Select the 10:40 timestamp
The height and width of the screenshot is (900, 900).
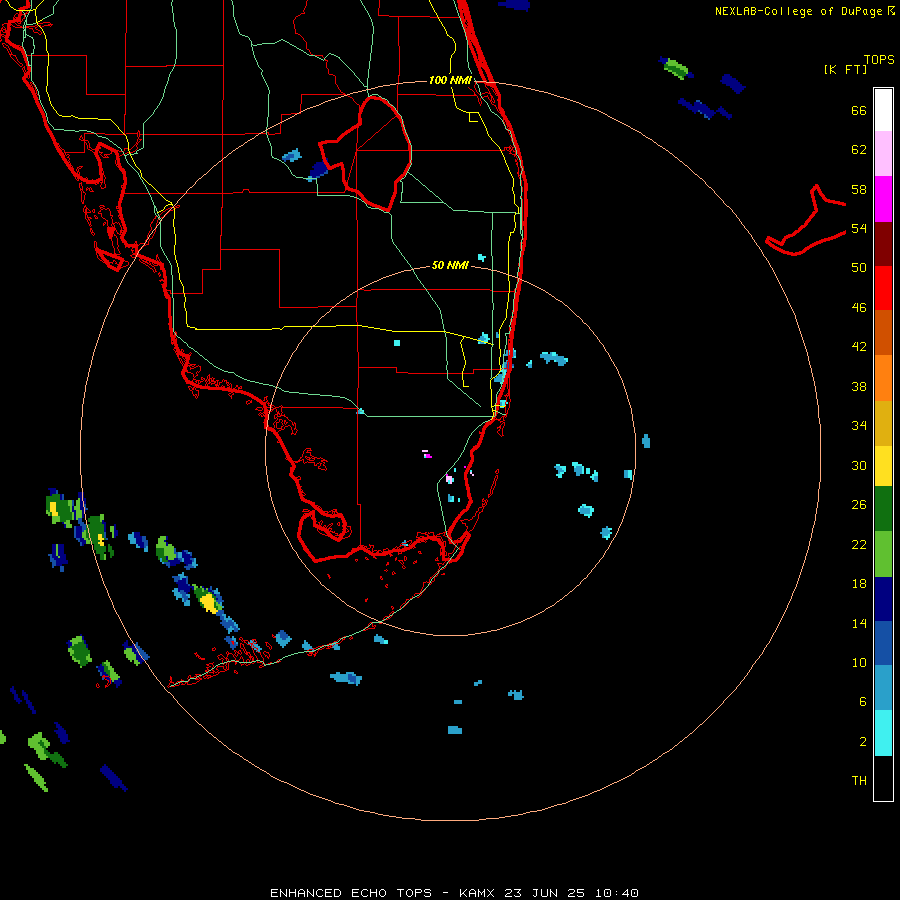[616, 893]
